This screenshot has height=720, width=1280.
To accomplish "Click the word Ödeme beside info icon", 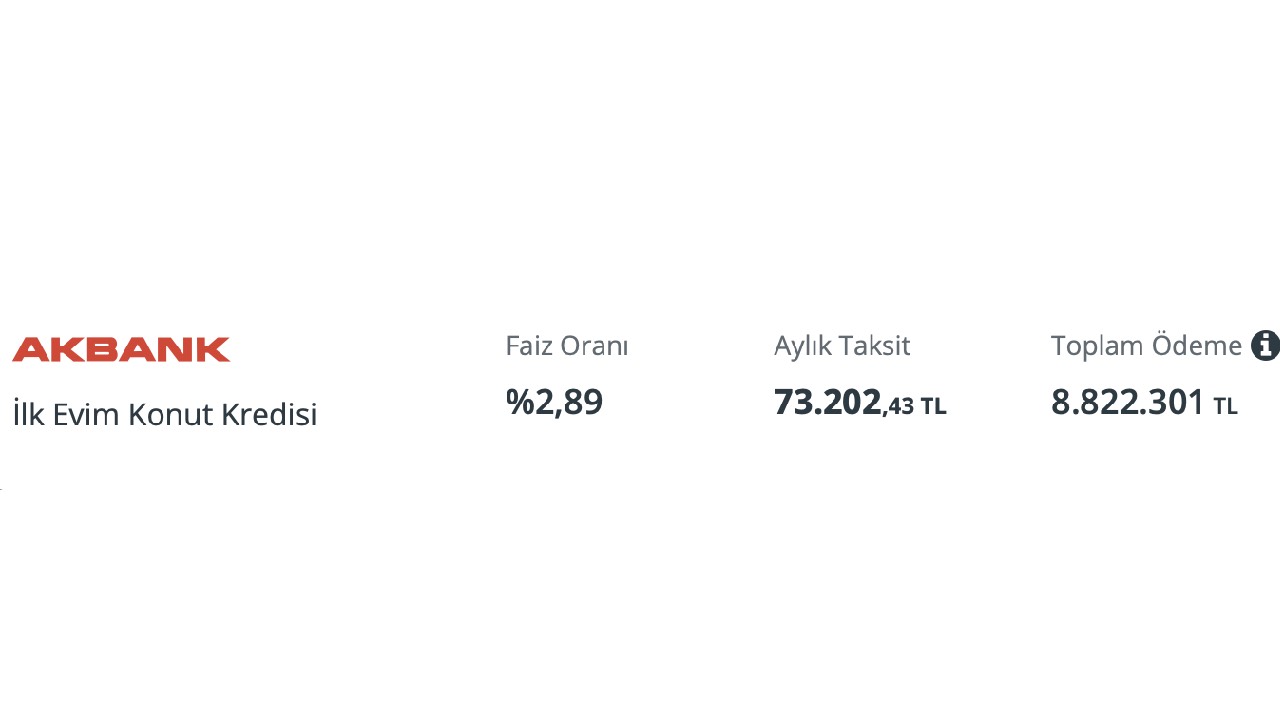I will [x=1196, y=346].
